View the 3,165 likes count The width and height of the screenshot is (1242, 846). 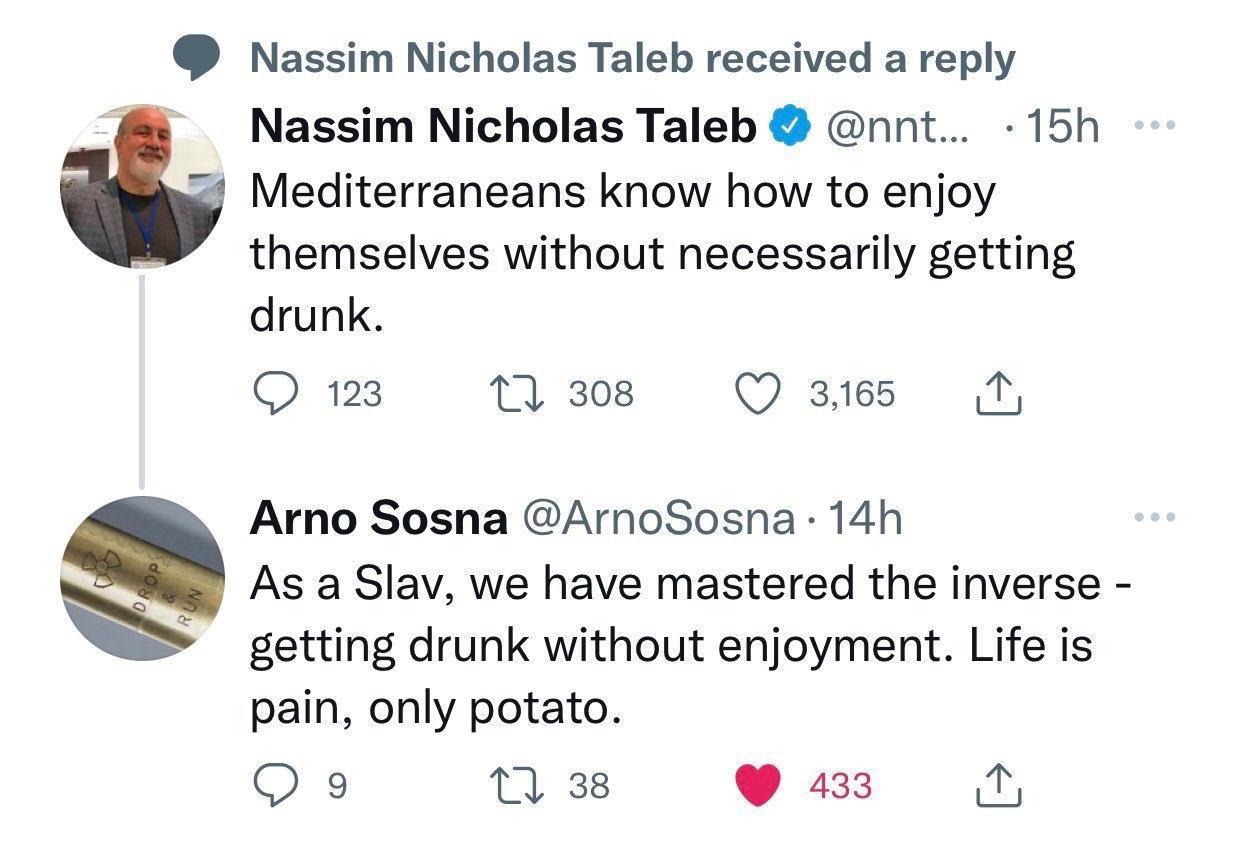click(x=852, y=393)
